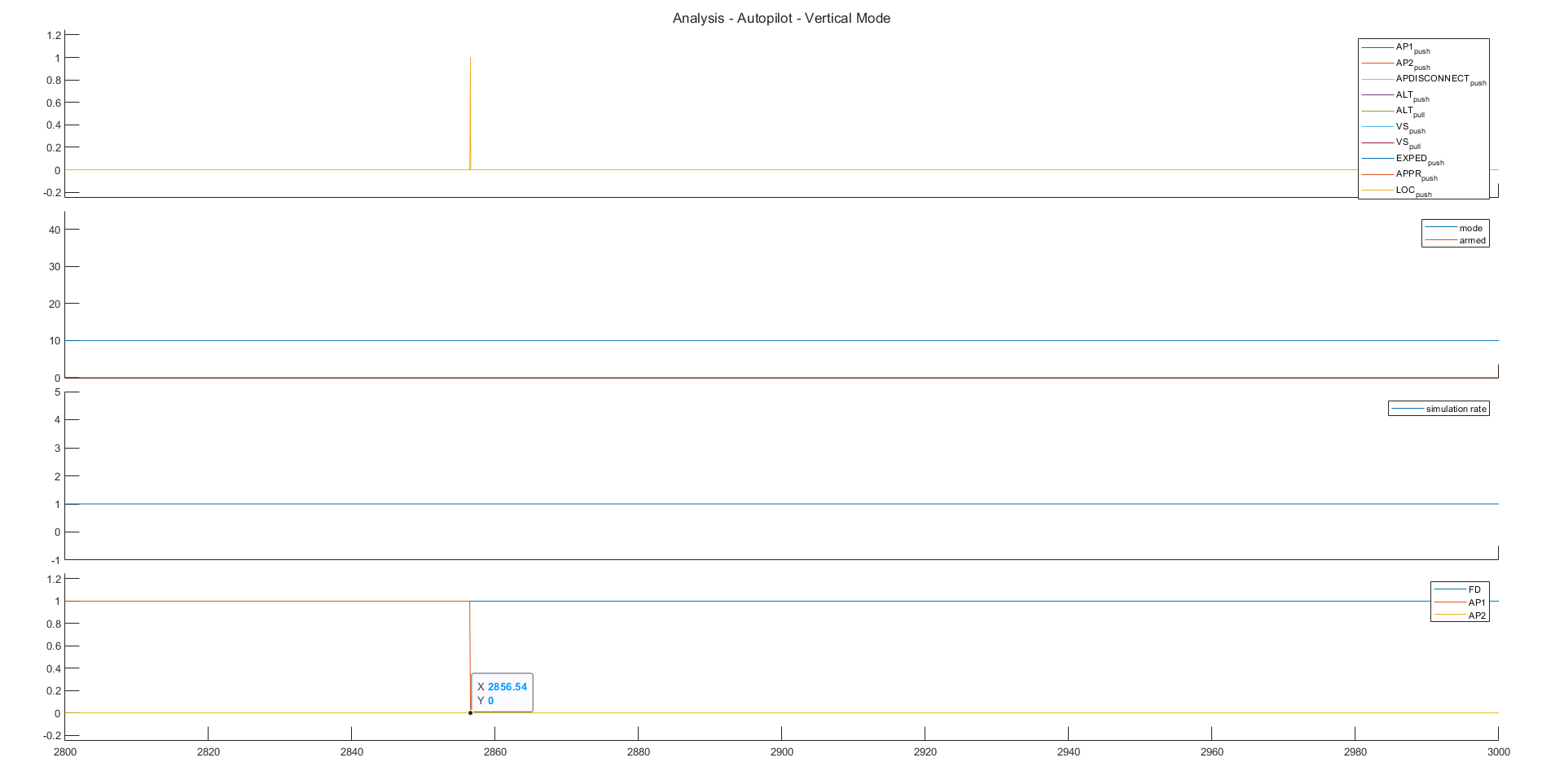The width and height of the screenshot is (1564, 784).
Task: Click the yellow spike in the top plot
Action: pos(470,113)
